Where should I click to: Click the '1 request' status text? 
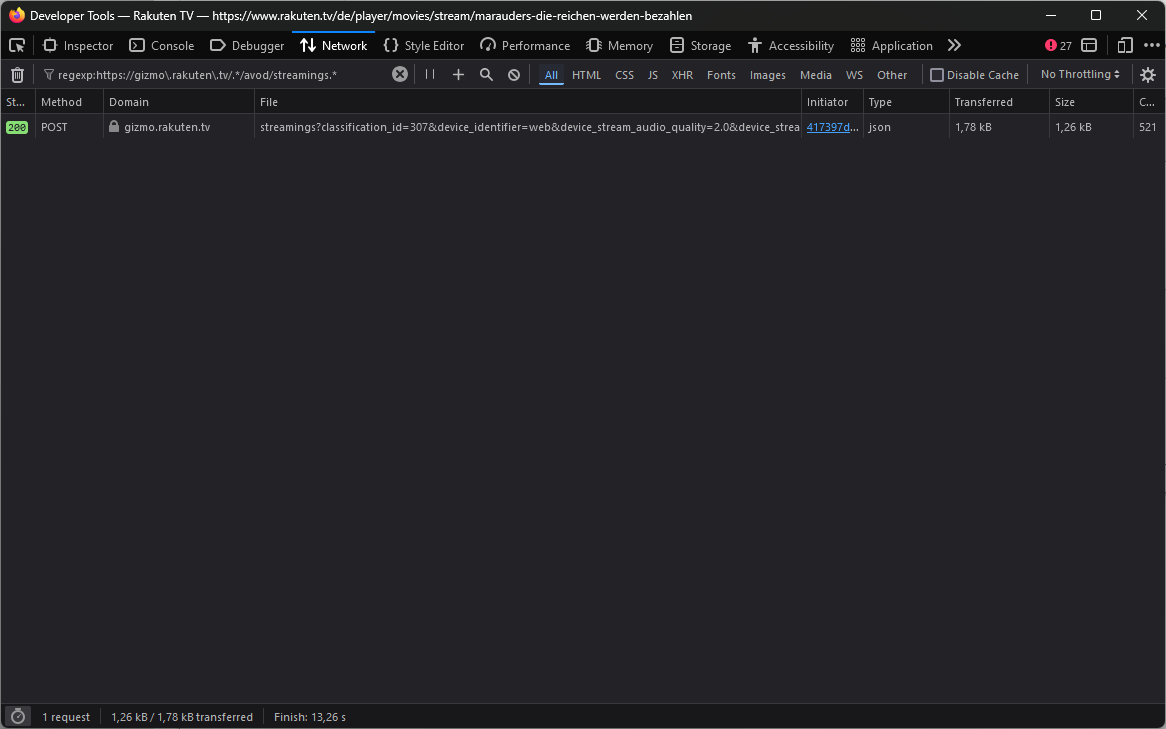click(66, 717)
